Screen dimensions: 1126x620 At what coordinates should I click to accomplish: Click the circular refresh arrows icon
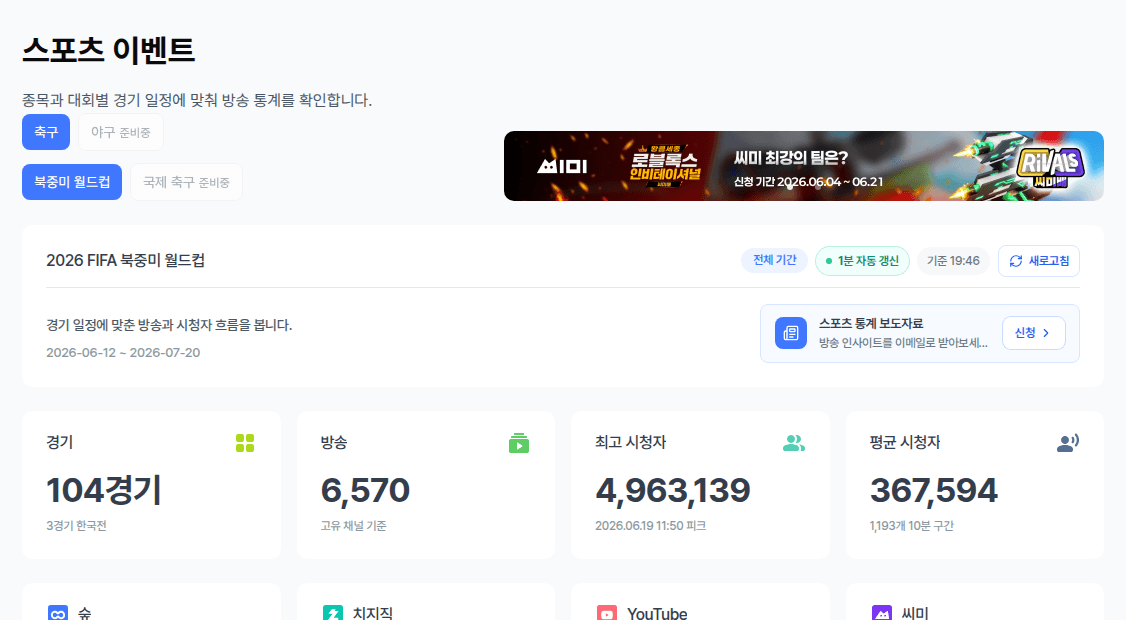1015,262
